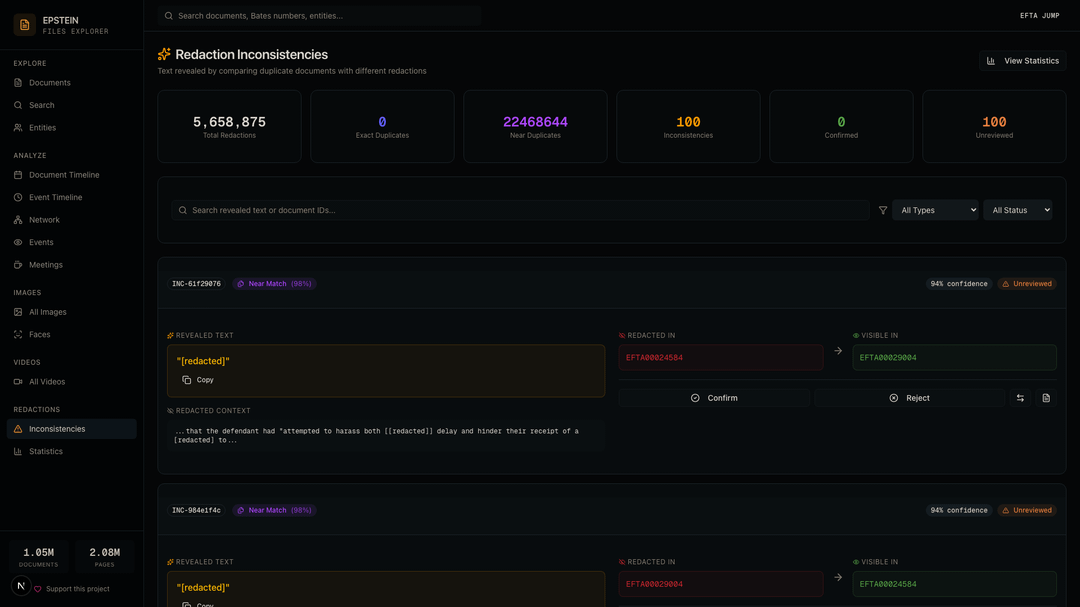Screen dimensions: 1080x607
Task: Click the filter funnel icon
Action: [883, 210]
